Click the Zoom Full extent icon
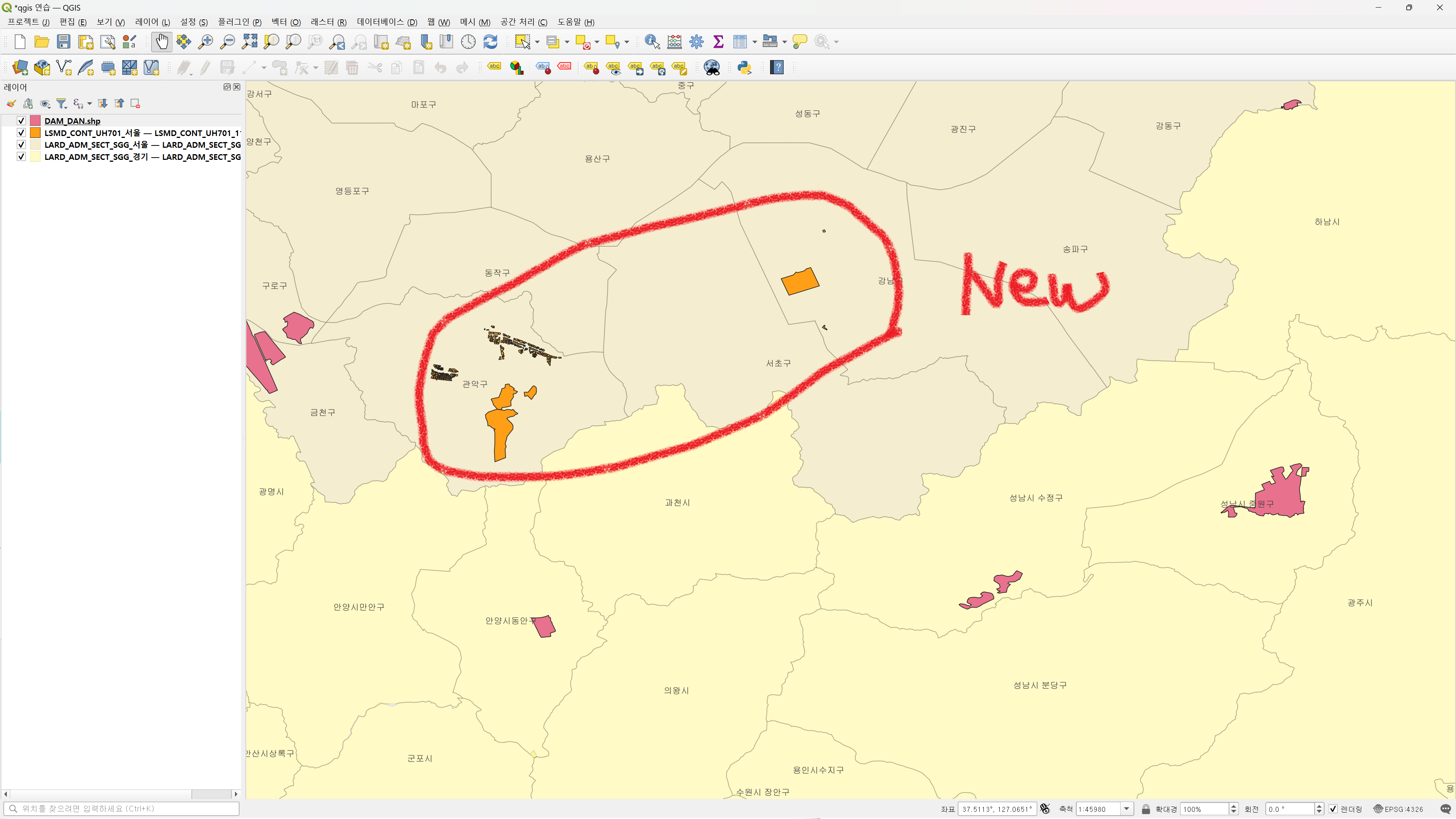 (249, 41)
